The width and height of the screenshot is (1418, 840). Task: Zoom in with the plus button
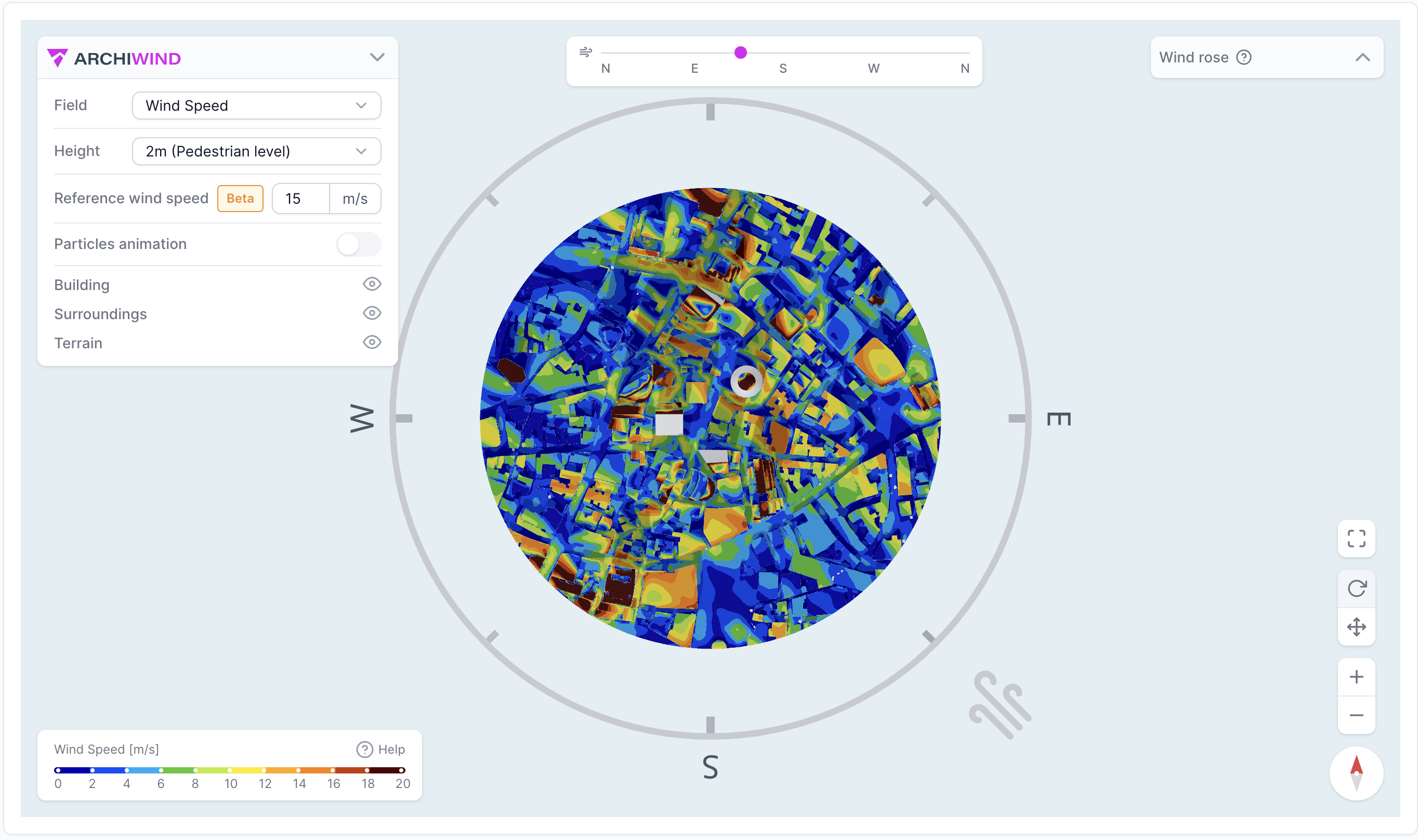pyautogui.click(x=1356, y=676)
